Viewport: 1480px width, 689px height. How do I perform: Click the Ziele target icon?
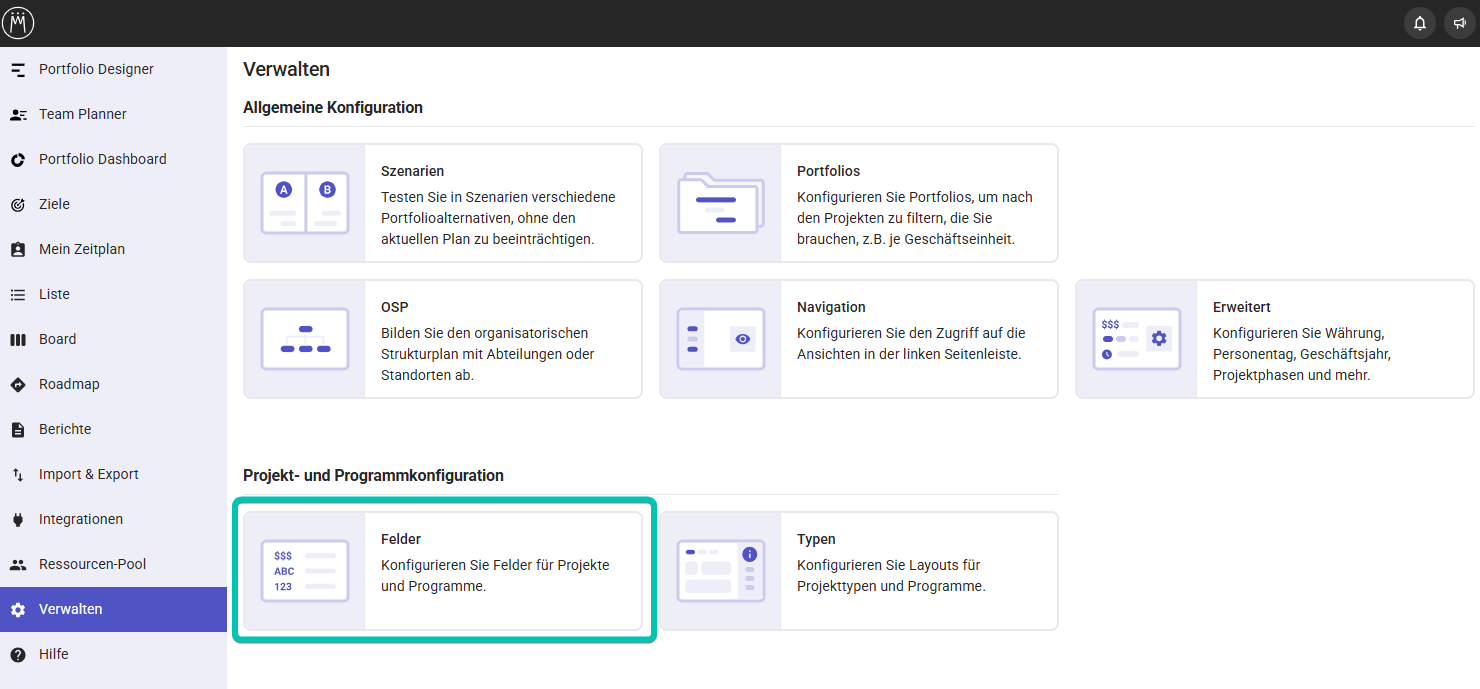pyautogui.click(x=18, y=205)
